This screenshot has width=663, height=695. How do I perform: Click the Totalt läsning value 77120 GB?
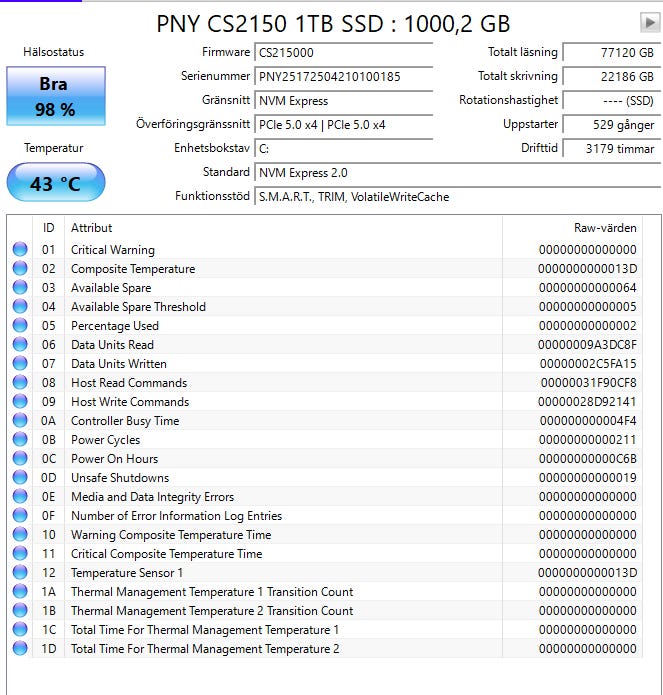pos(612,52)
